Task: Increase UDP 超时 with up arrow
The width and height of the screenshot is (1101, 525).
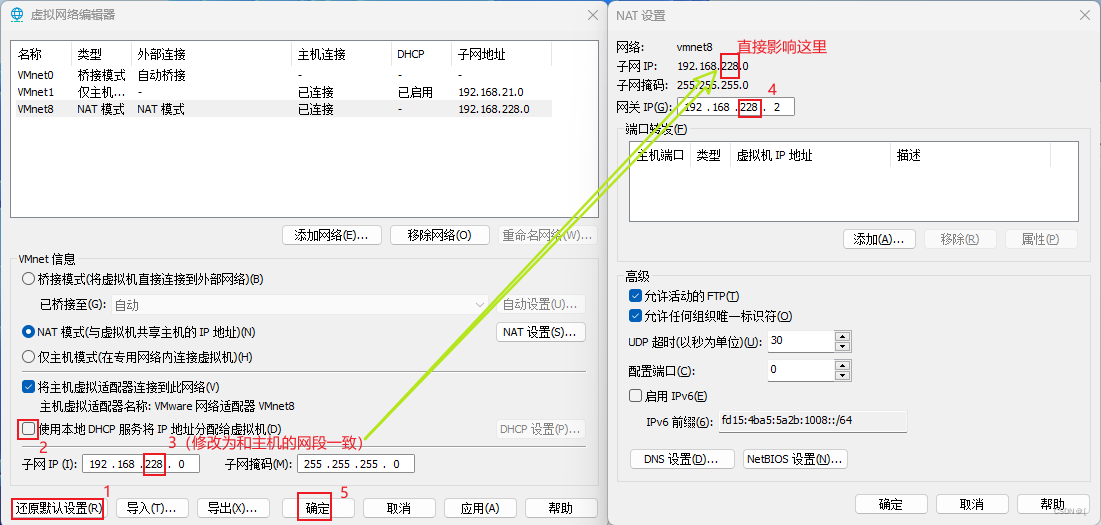Action: (843, 336)
